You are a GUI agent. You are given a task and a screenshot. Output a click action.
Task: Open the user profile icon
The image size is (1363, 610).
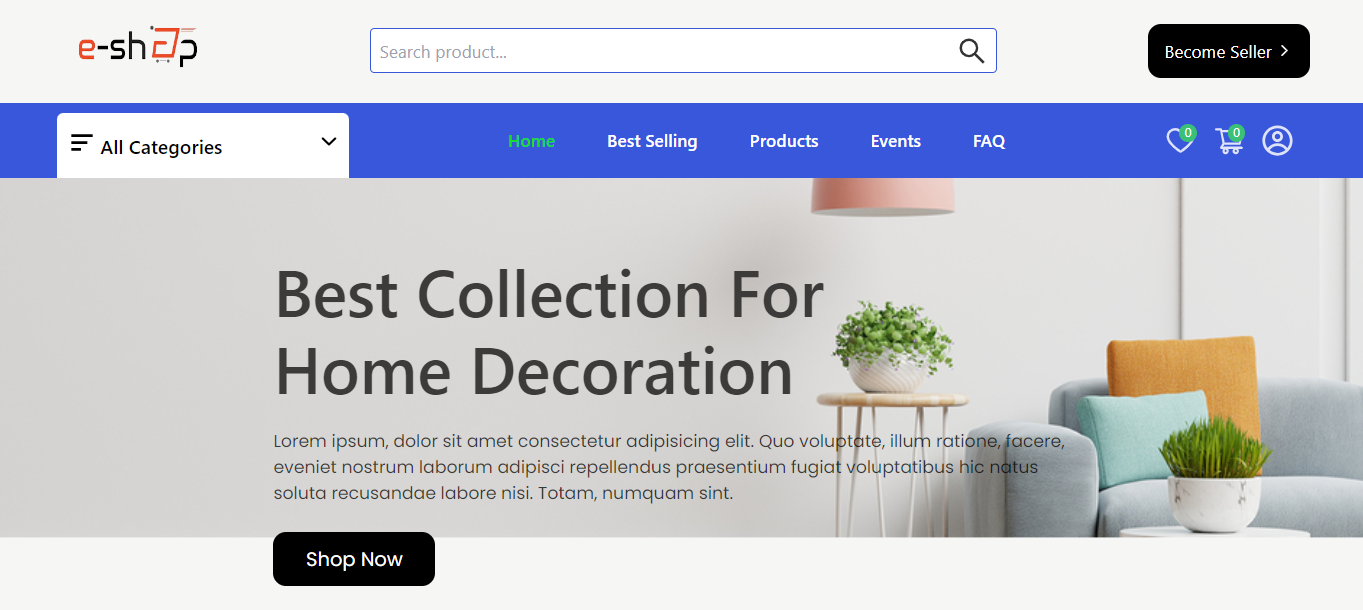tap(1277, 141)
